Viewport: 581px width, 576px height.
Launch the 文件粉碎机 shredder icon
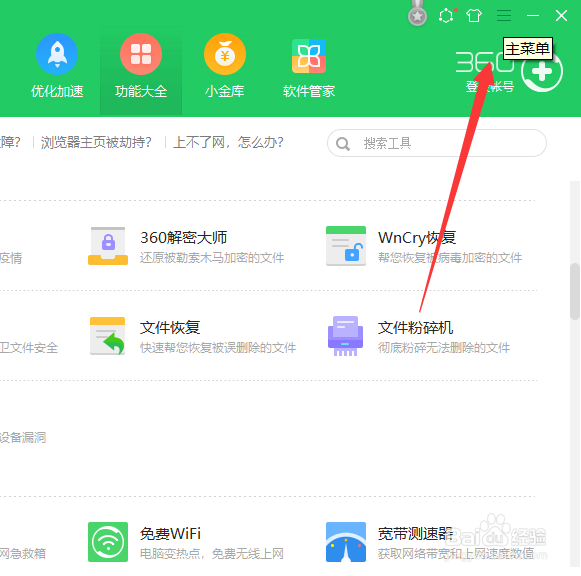click(345, 336)
